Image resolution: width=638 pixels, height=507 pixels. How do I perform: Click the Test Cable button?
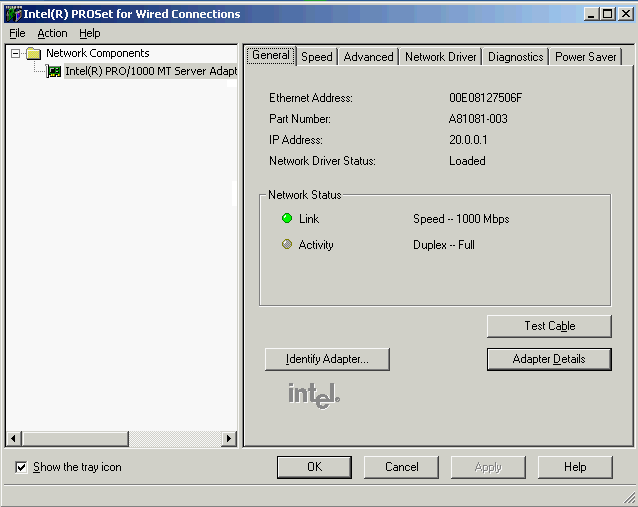[x=549, y=326]
